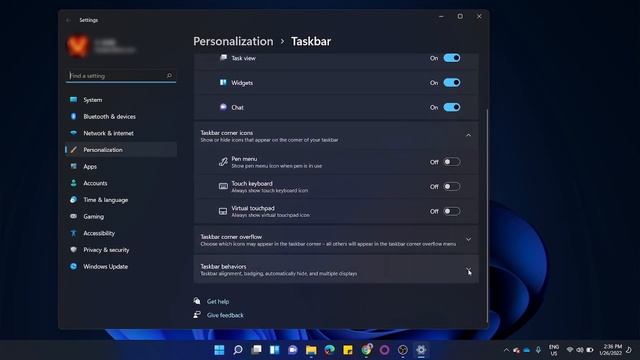Click the Touch keyboard icon
Image resolution: width=640 pixels, height=360 pixels.
[223, 187]
